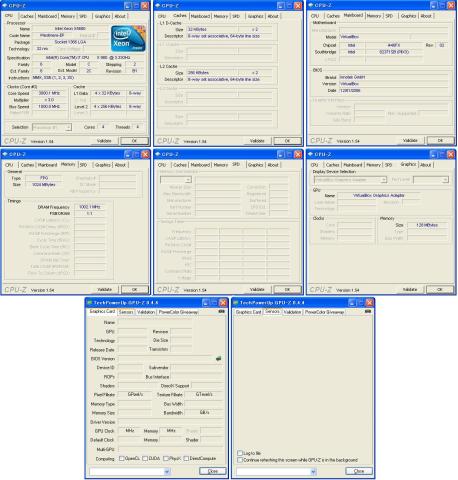Click the processor name value Intel Xeon
The image size is (458, 480).
70,29
